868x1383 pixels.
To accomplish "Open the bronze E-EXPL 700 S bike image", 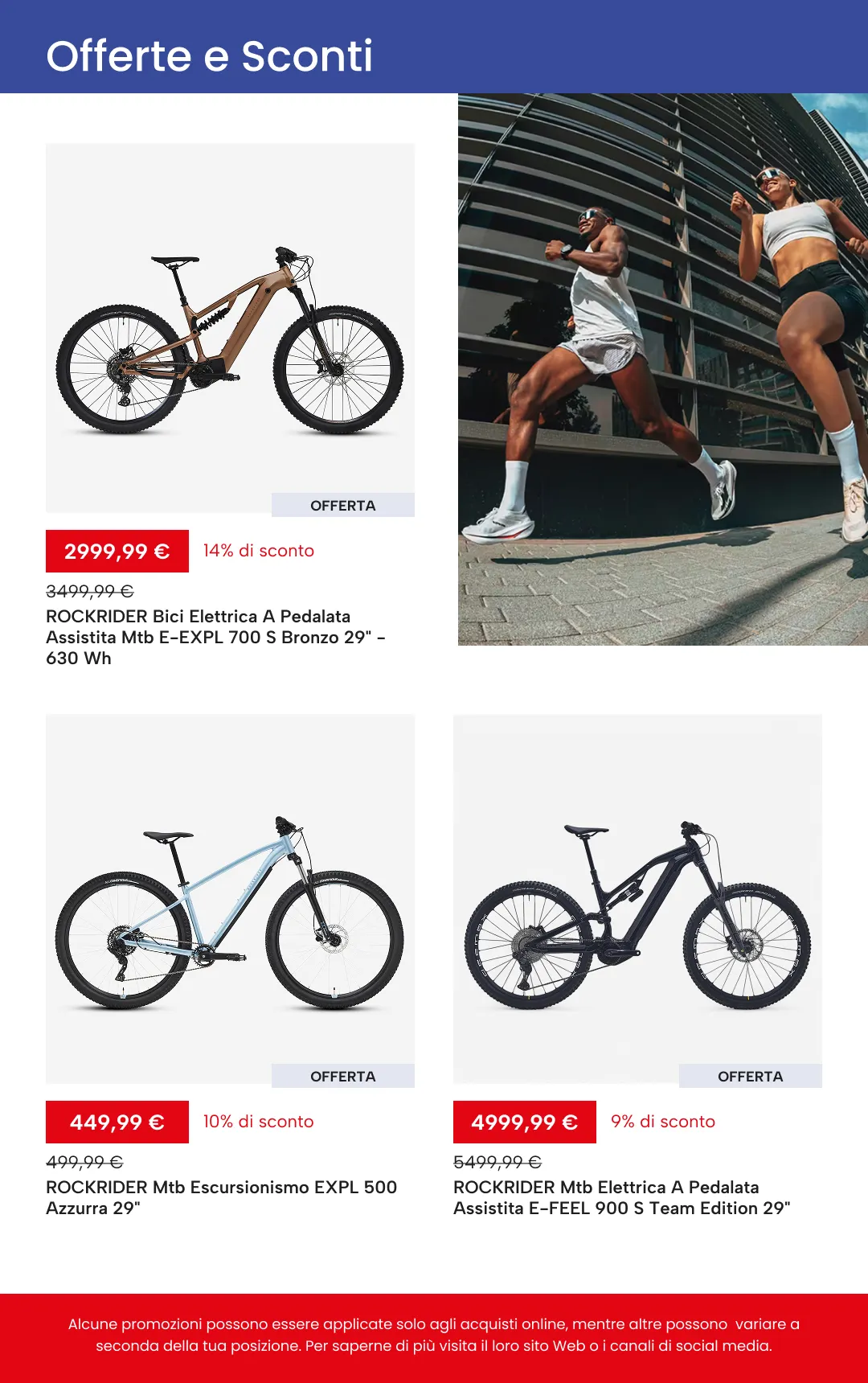I will 230,328.
